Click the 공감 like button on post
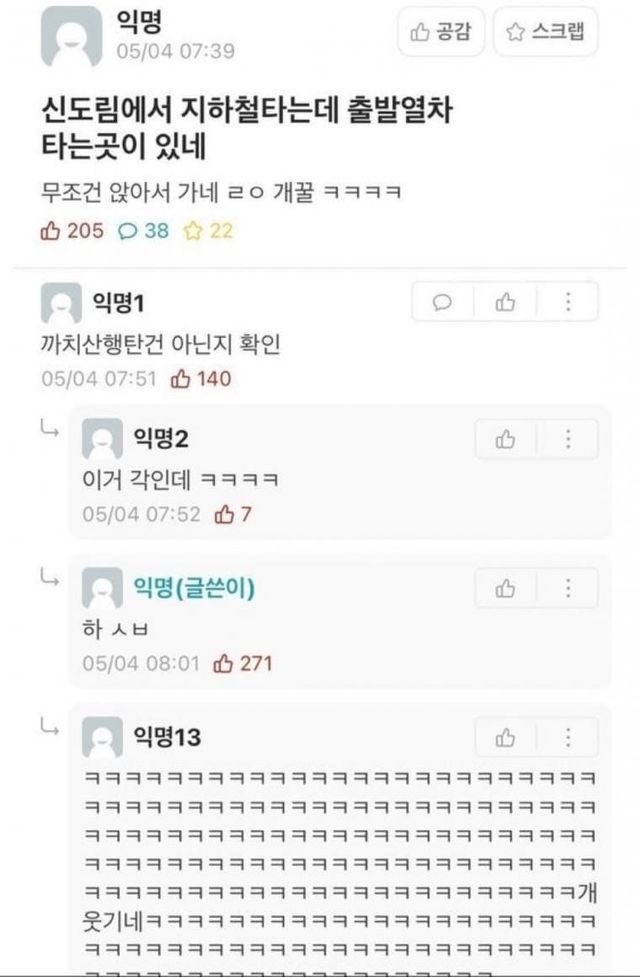 tap(440, 33)
